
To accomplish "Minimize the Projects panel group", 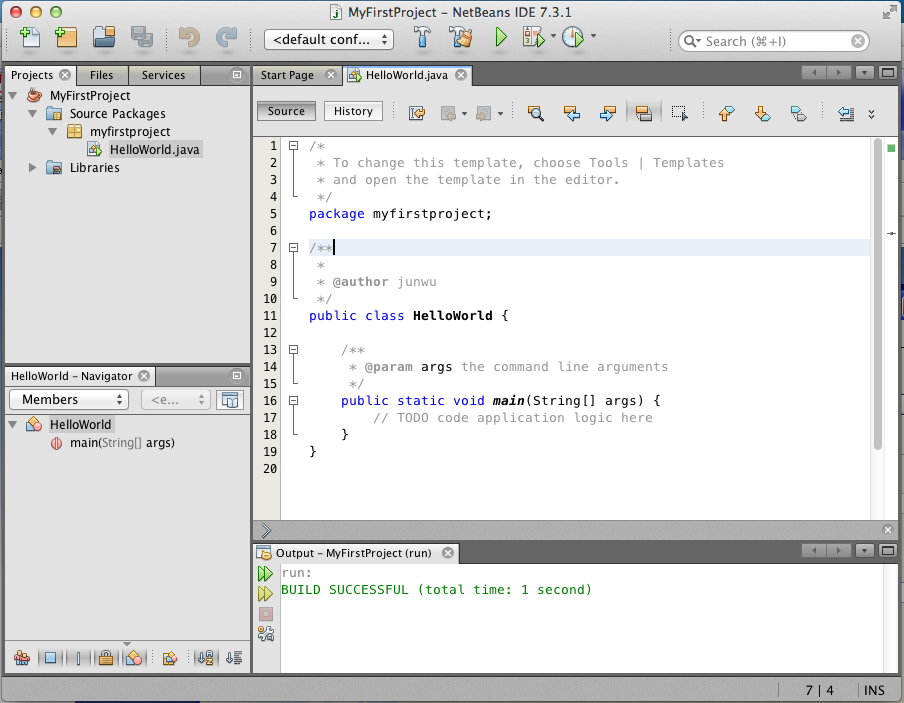I will (x=237, y=74).
